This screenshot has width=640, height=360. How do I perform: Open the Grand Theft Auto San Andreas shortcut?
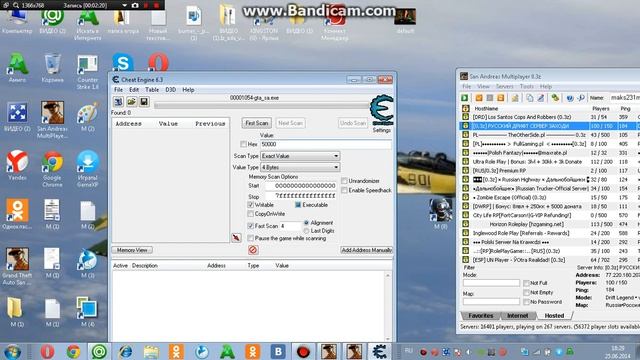[17, 266]
